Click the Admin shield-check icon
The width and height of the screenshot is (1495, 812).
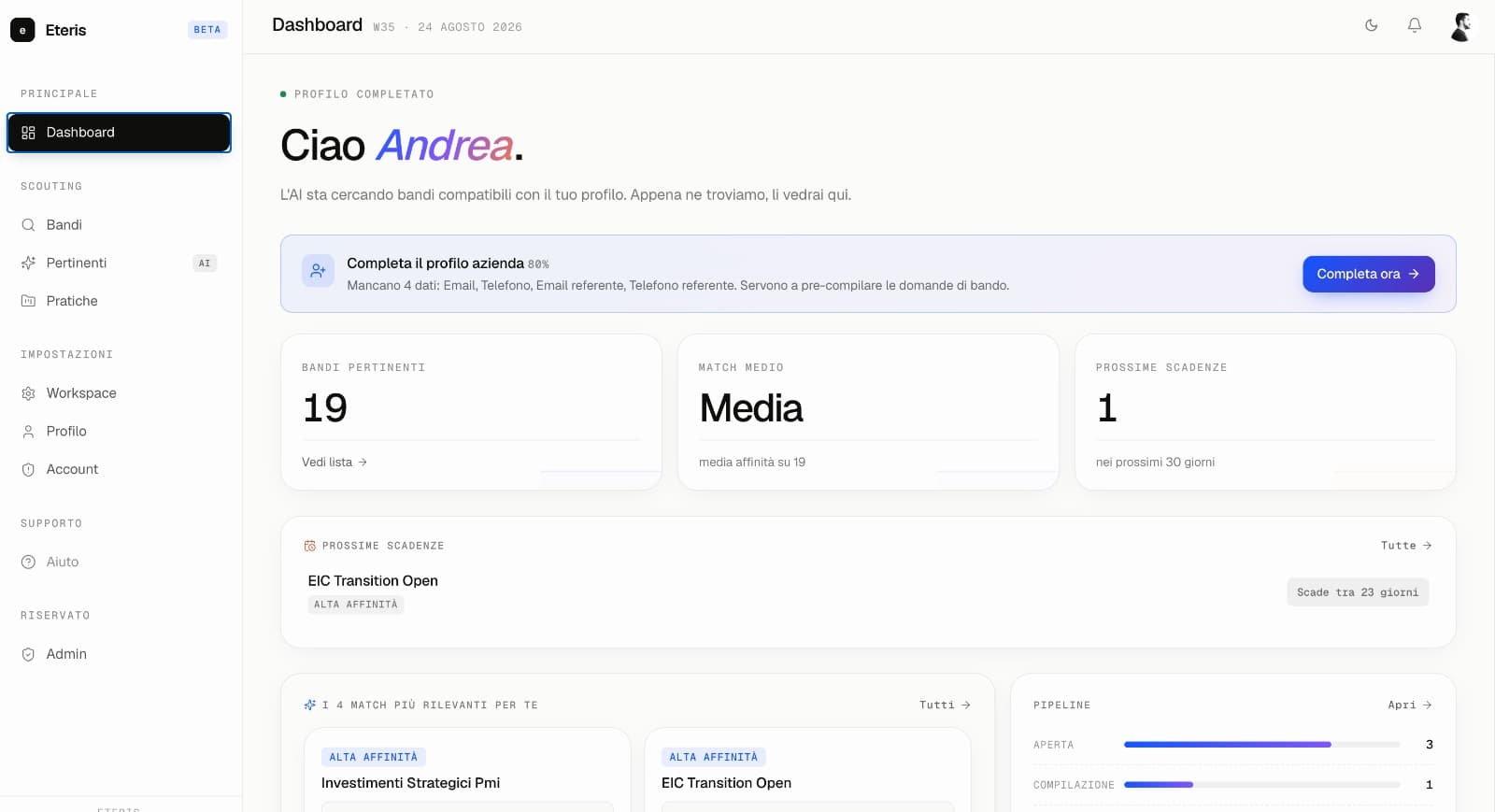[x=28, y=655]
